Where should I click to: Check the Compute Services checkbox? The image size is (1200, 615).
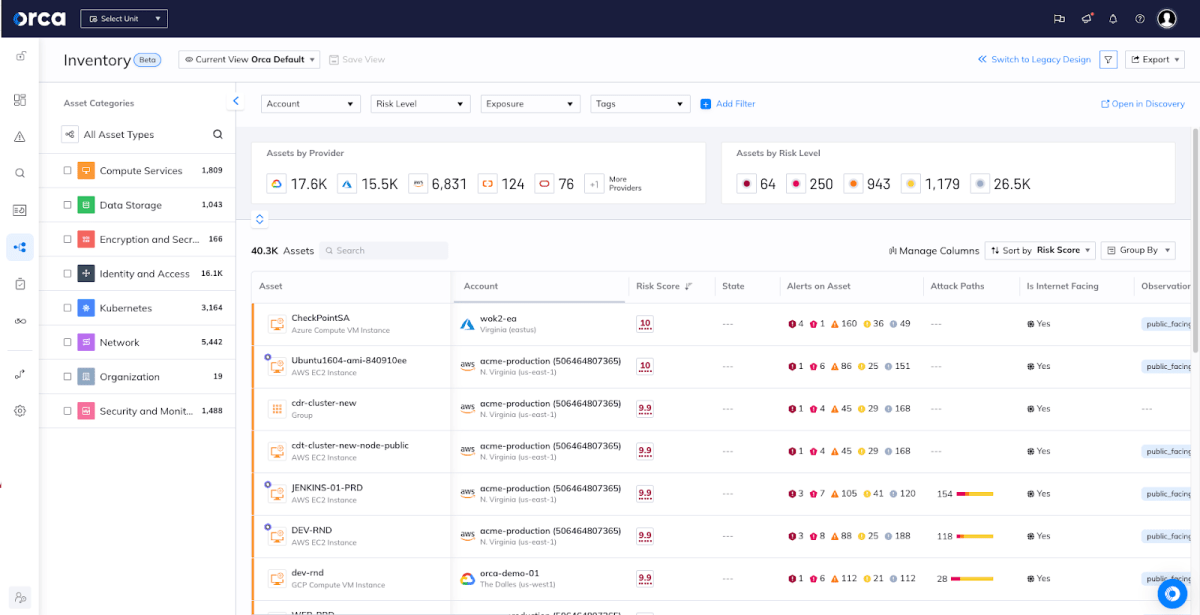pyautogui.click(x=67, y=171)
